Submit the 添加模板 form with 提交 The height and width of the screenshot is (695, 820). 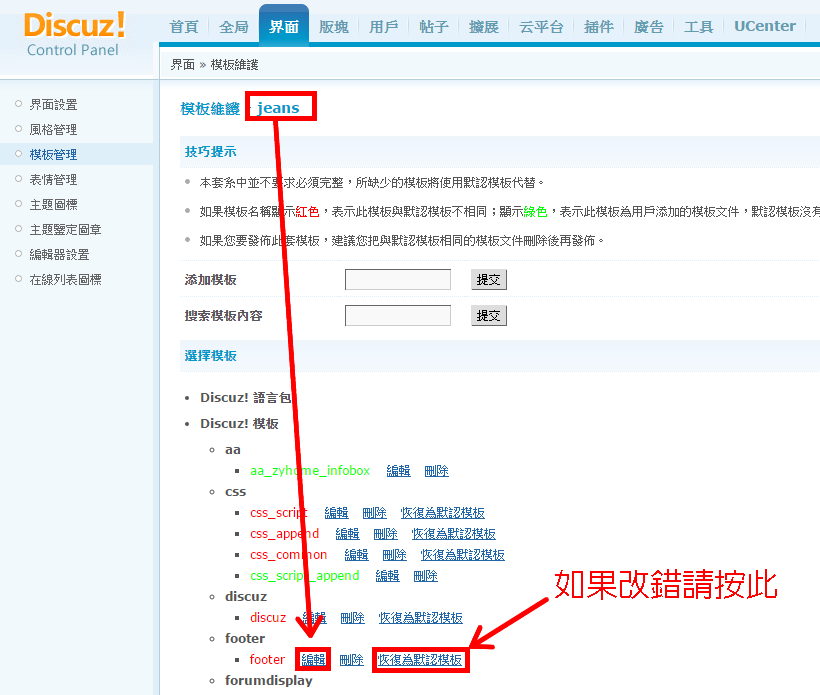pos(489,279)
